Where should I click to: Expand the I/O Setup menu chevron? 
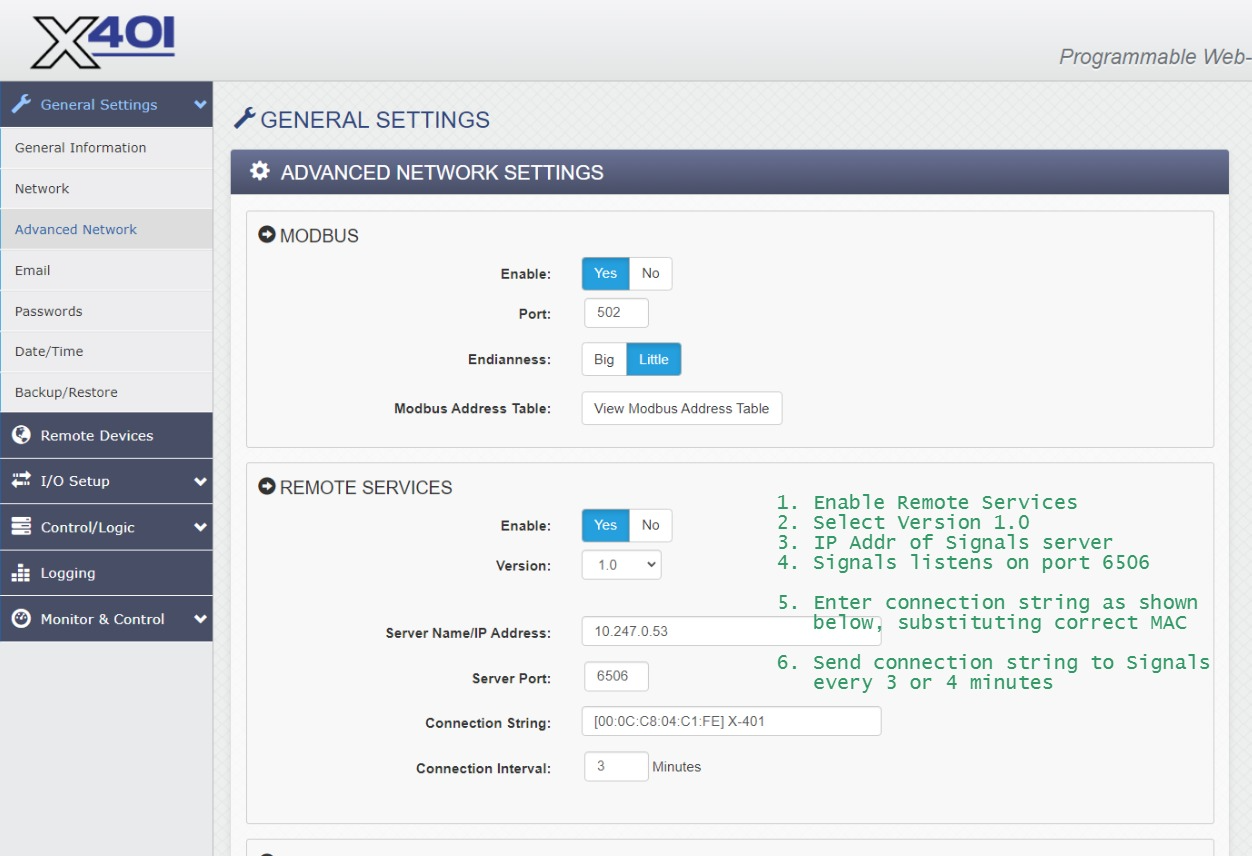coord(200,481)
